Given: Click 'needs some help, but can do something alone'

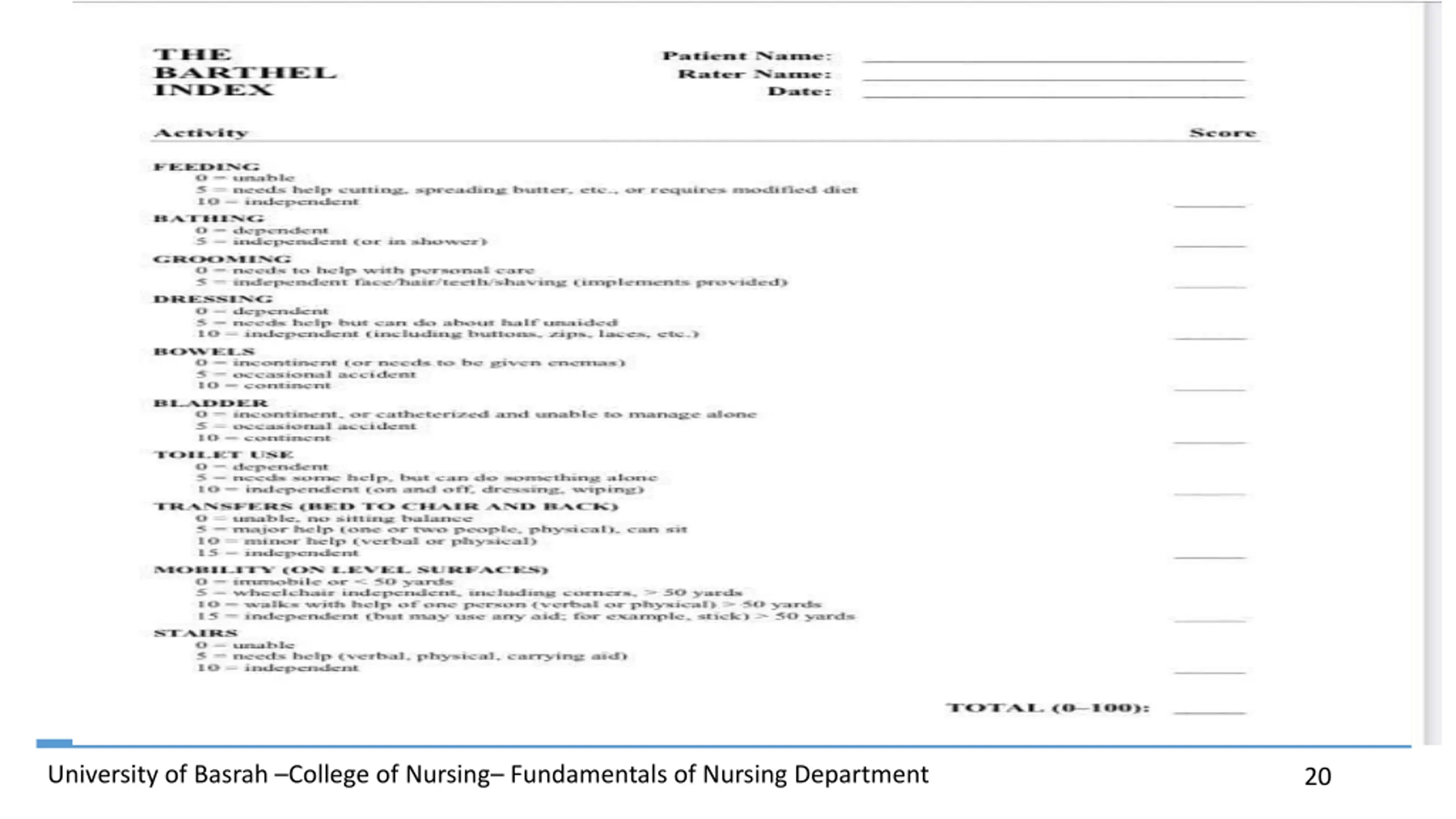Looking at the screenshot, I should click(427, 477).
